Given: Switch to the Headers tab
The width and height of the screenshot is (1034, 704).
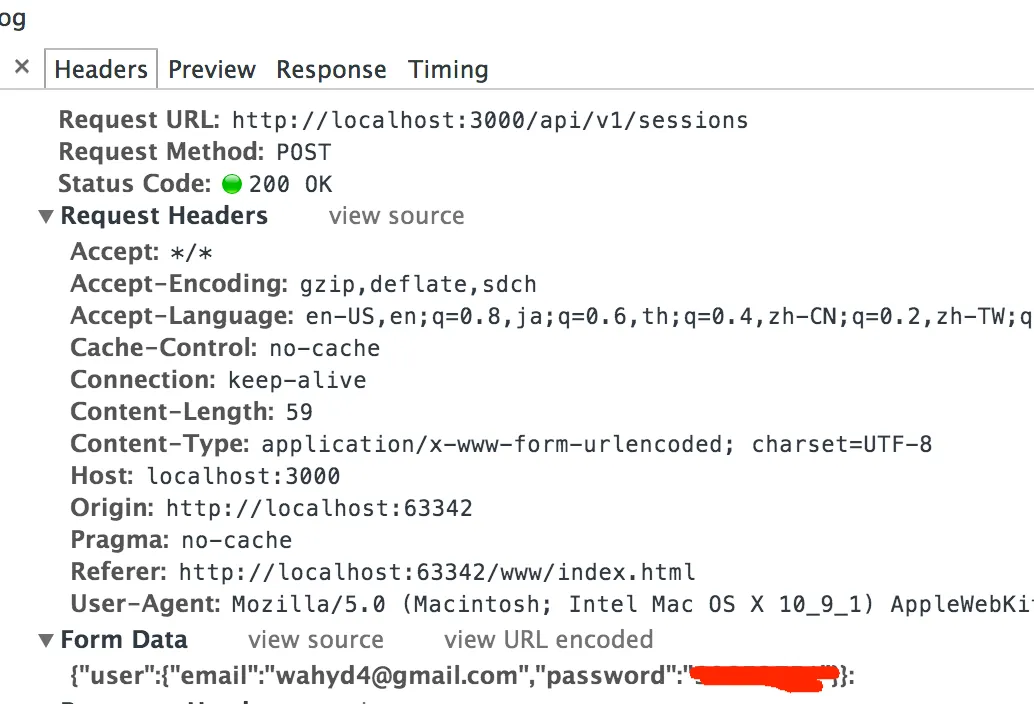Looking at the screenshot, I should point(101,69).
